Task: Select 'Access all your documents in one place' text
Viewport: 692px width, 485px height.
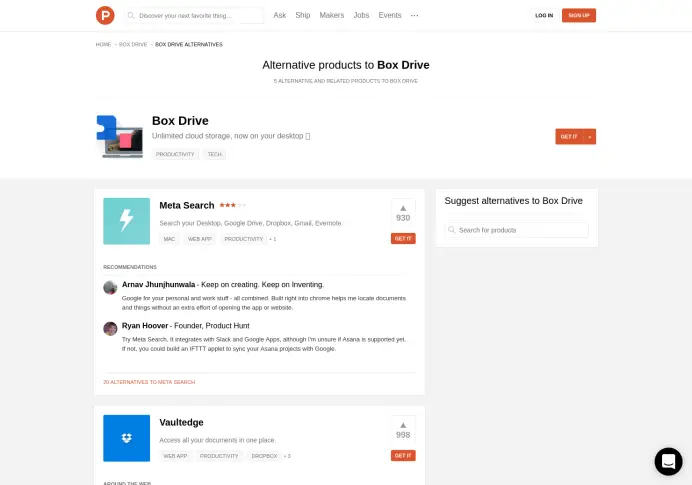Action: coord(218,440)
